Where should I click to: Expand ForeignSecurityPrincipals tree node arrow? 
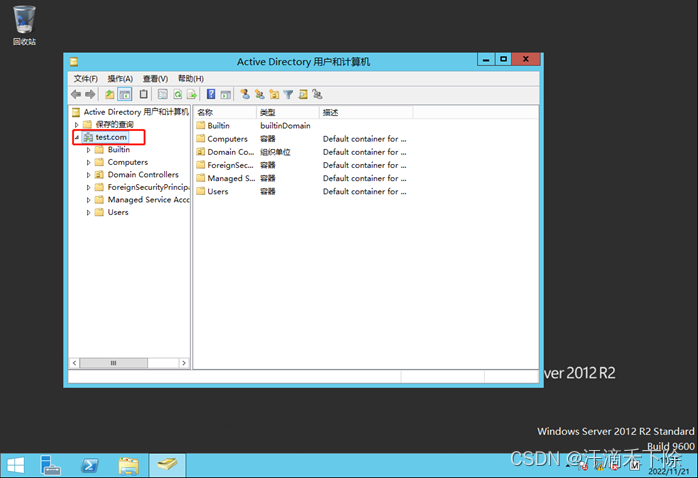(x=88, y=187)
